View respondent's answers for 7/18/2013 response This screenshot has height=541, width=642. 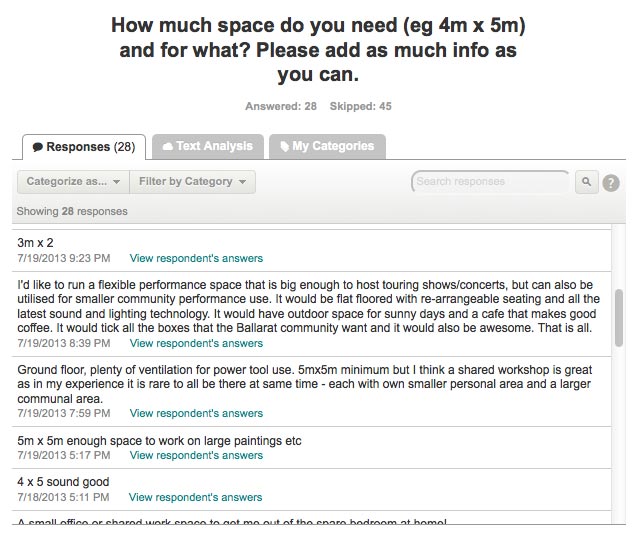coord(195,497)
